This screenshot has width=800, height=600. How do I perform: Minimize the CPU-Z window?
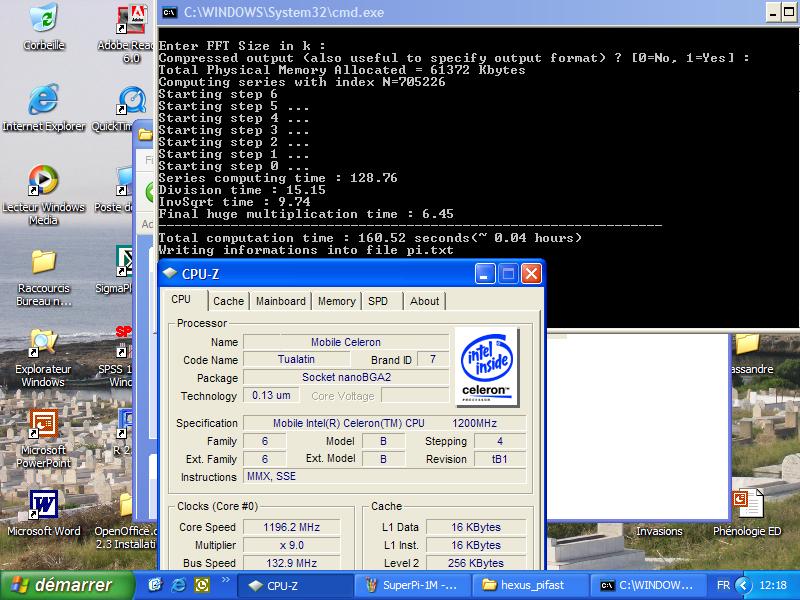coord(485,274)
